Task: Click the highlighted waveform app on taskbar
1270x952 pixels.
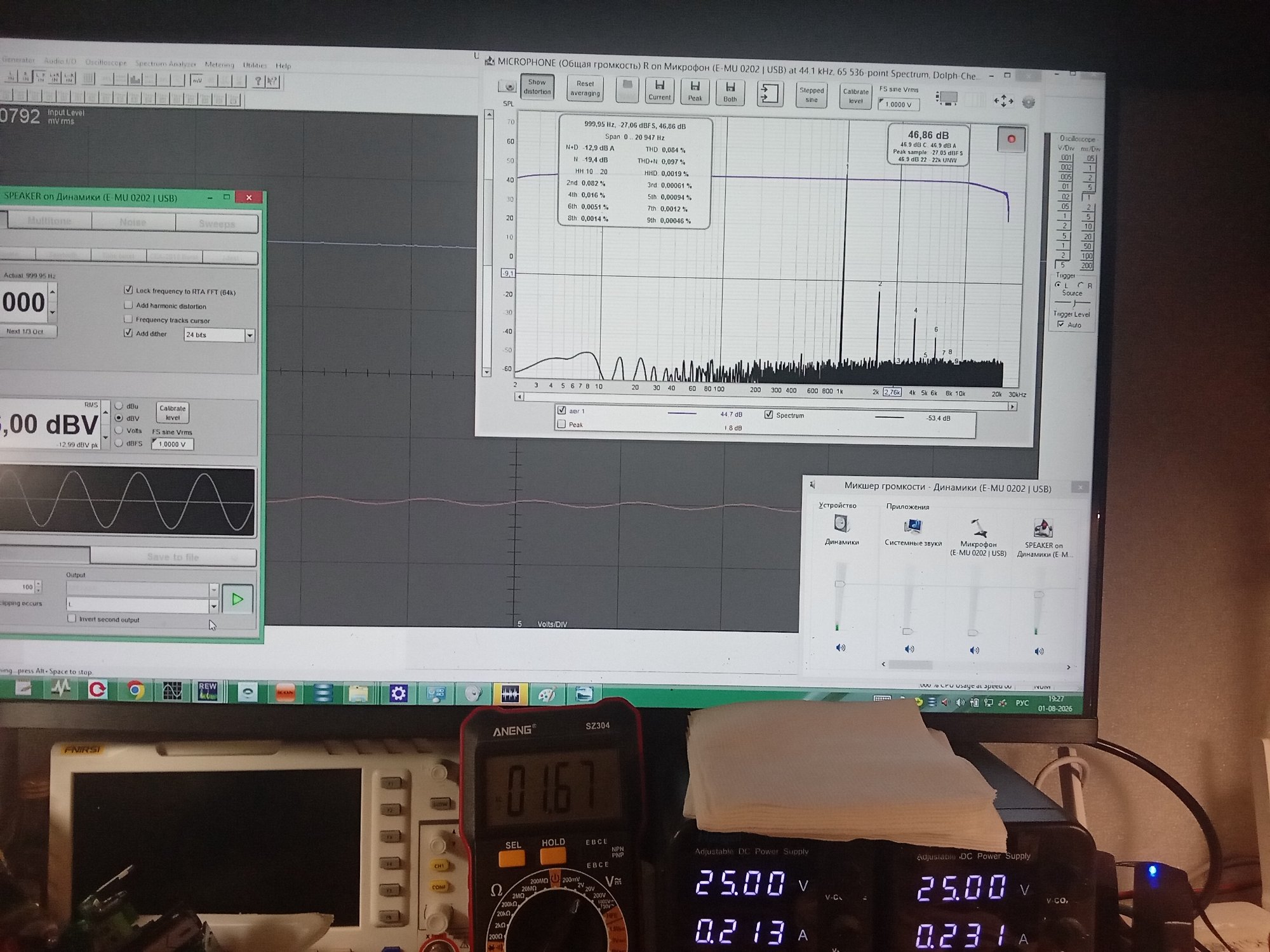Action: (510, 695)
